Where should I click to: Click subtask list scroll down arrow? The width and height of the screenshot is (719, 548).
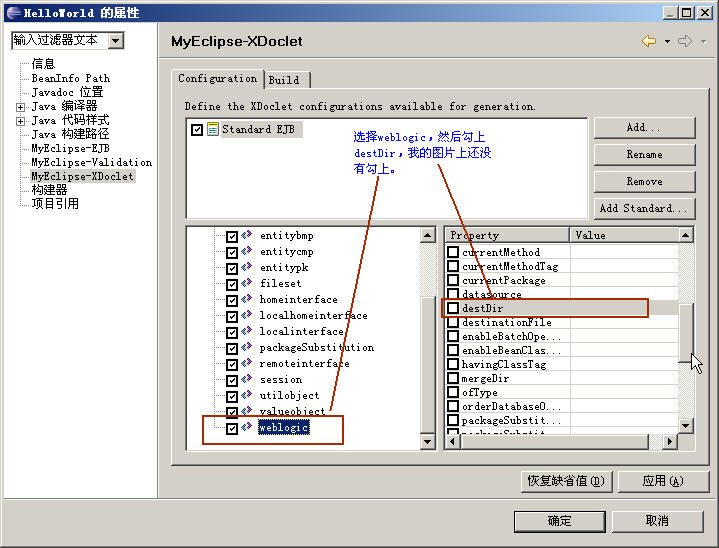click(x=427, y=442)
